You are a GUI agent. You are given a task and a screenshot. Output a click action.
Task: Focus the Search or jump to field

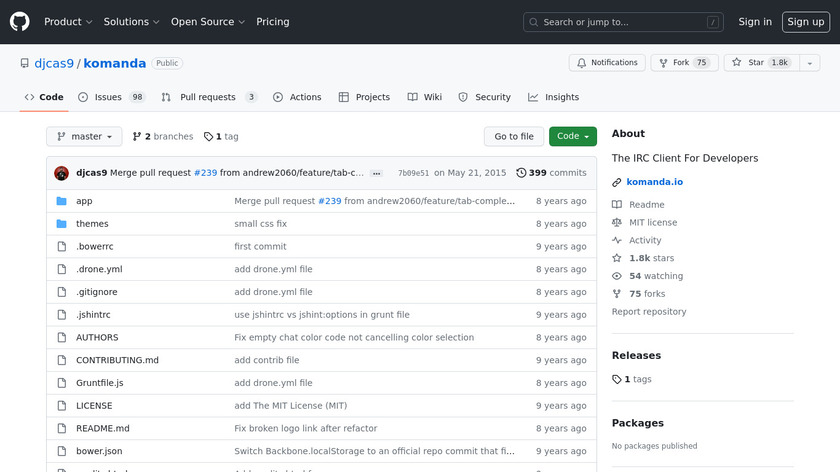click(623, 22)
